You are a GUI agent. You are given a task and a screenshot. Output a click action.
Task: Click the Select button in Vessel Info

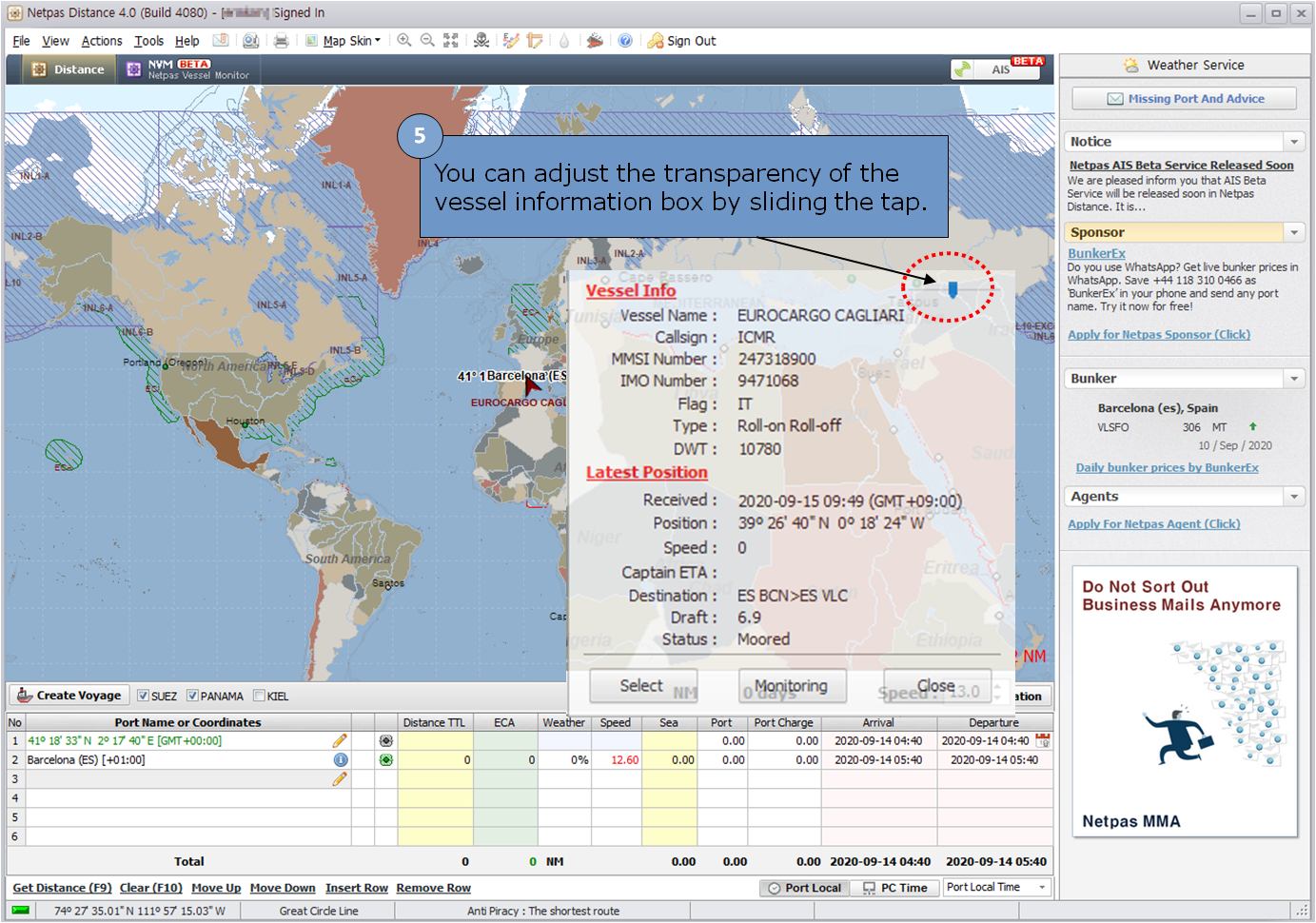(x=643, y=685)
